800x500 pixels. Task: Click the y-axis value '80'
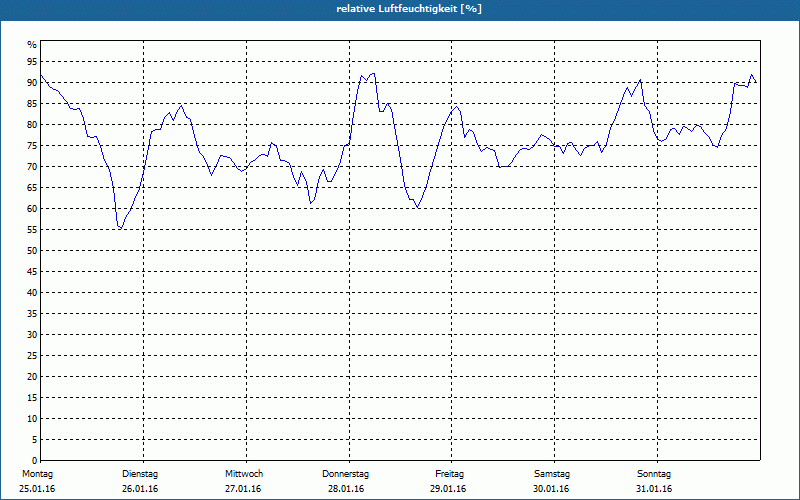[x=32, y=124]
